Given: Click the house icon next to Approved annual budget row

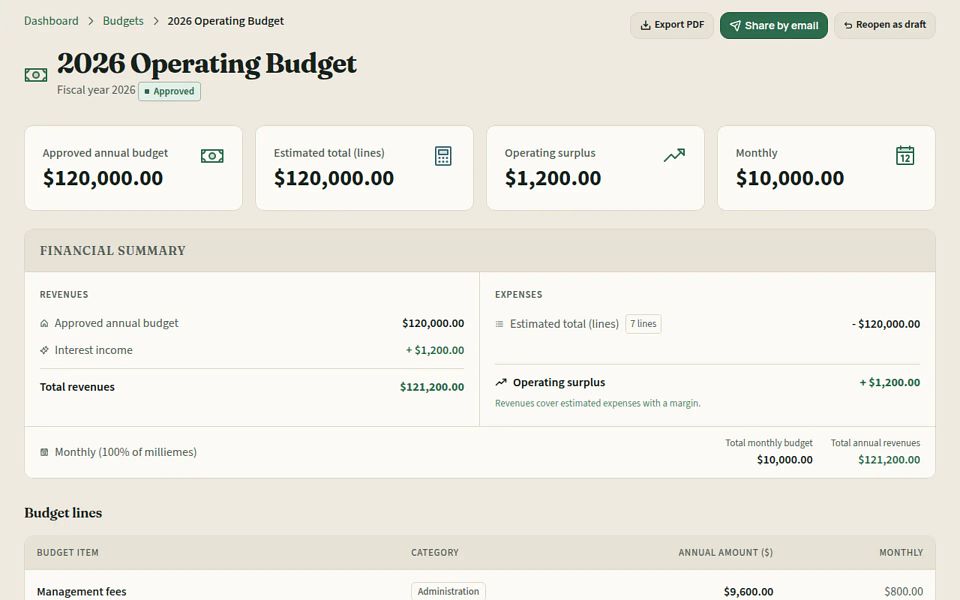Looking at the screenshot, I should (x=44, y=323).
